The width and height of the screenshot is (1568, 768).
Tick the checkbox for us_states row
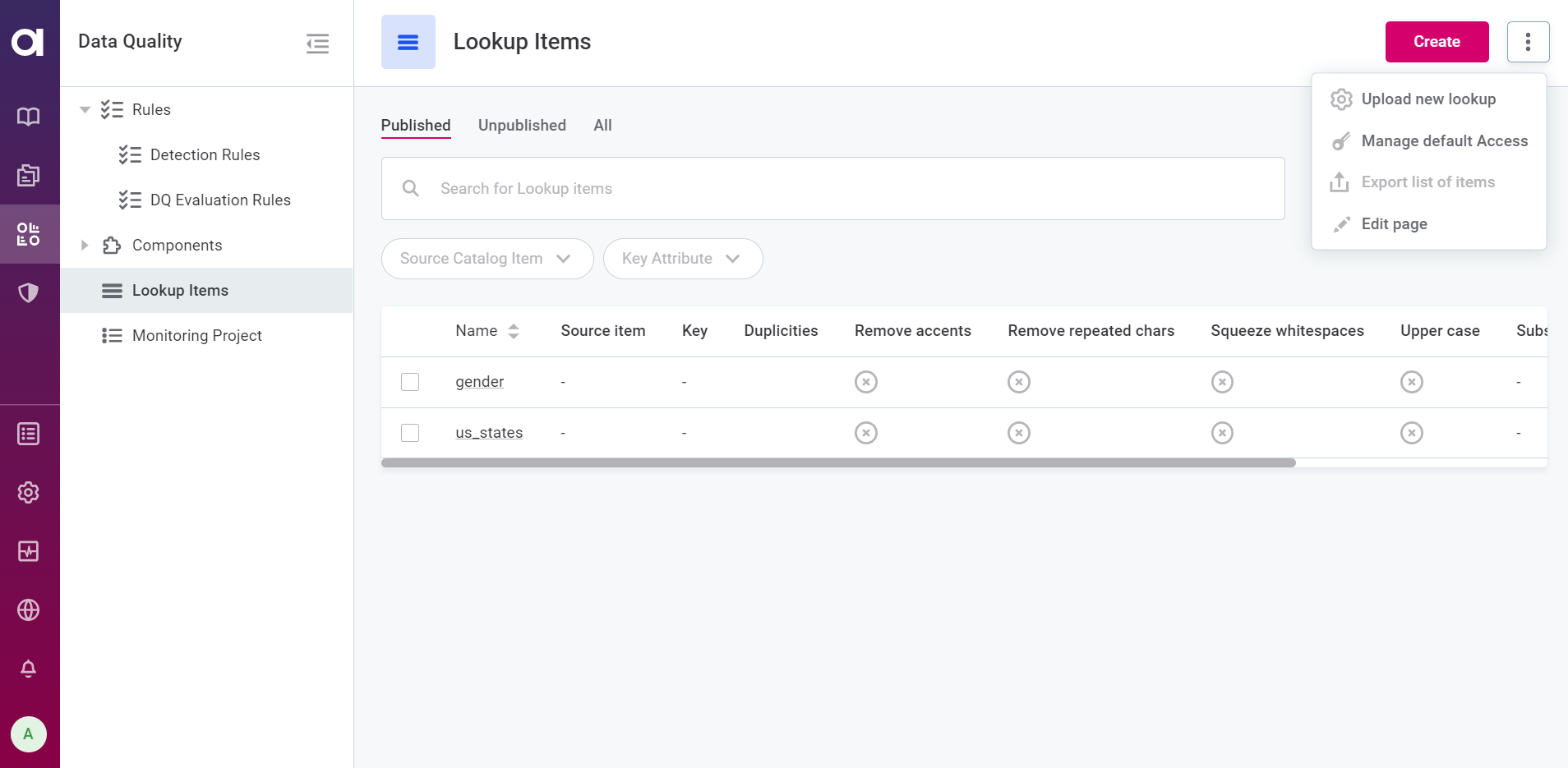[x=410, y=433]
